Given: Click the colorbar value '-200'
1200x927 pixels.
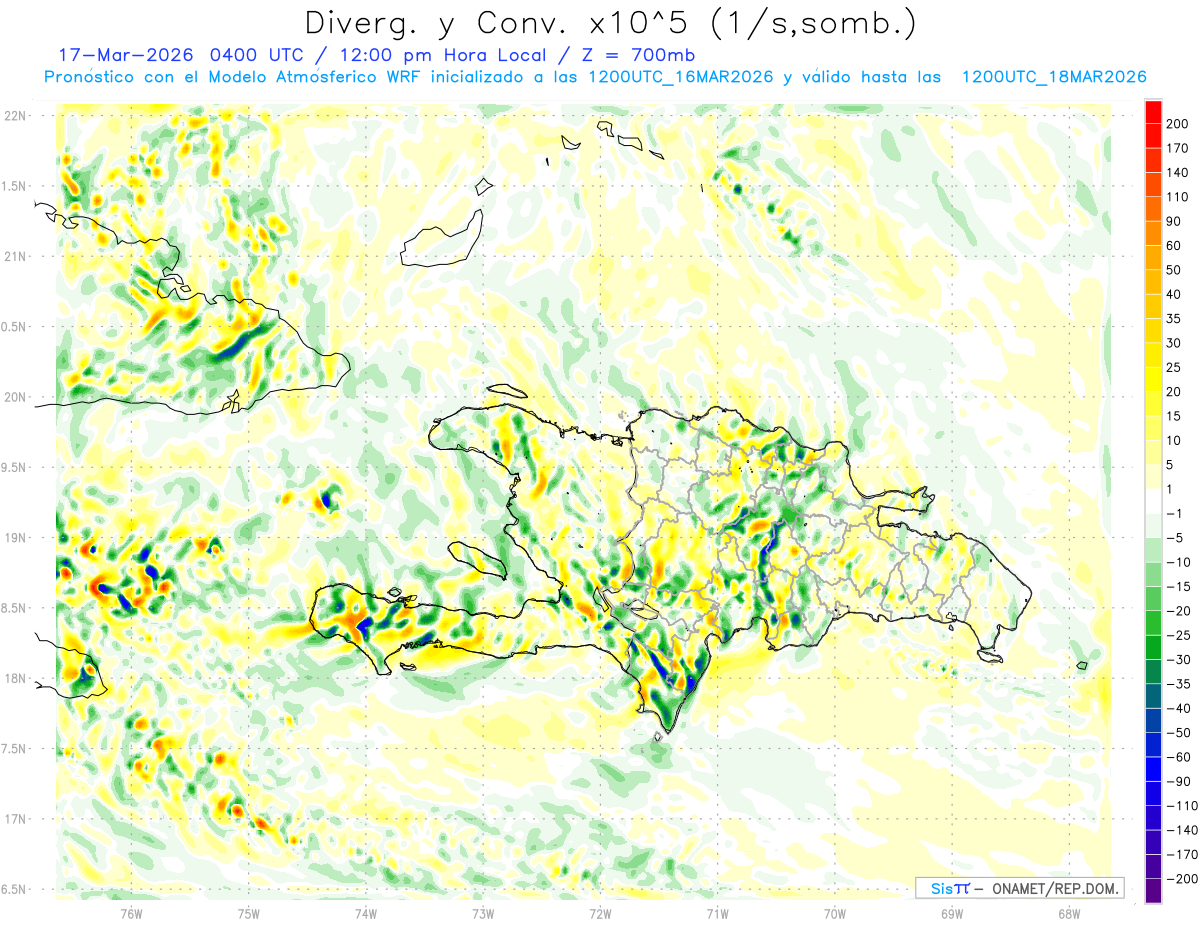Looking at the screenshot, I should point(1182,878).
